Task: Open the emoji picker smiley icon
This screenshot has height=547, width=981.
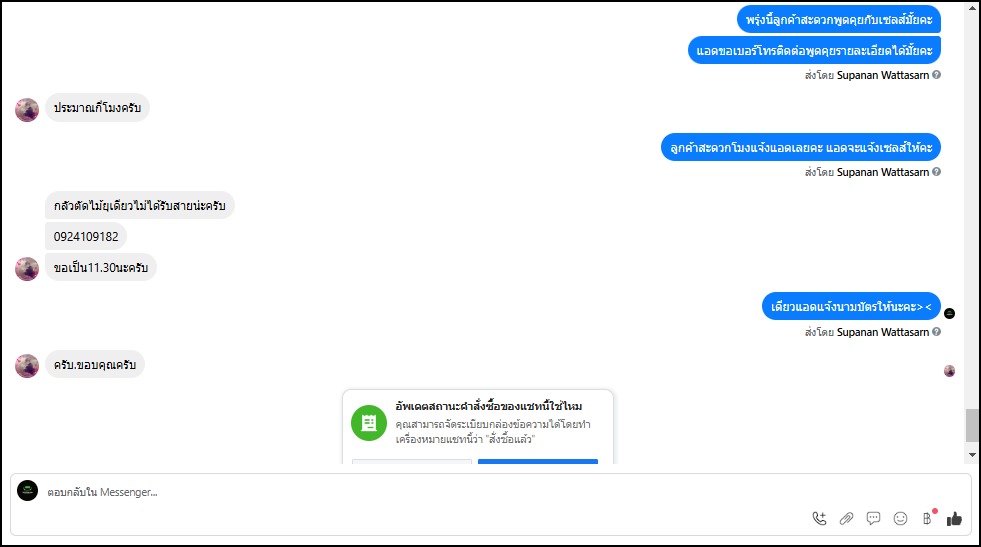Action: 900,518
